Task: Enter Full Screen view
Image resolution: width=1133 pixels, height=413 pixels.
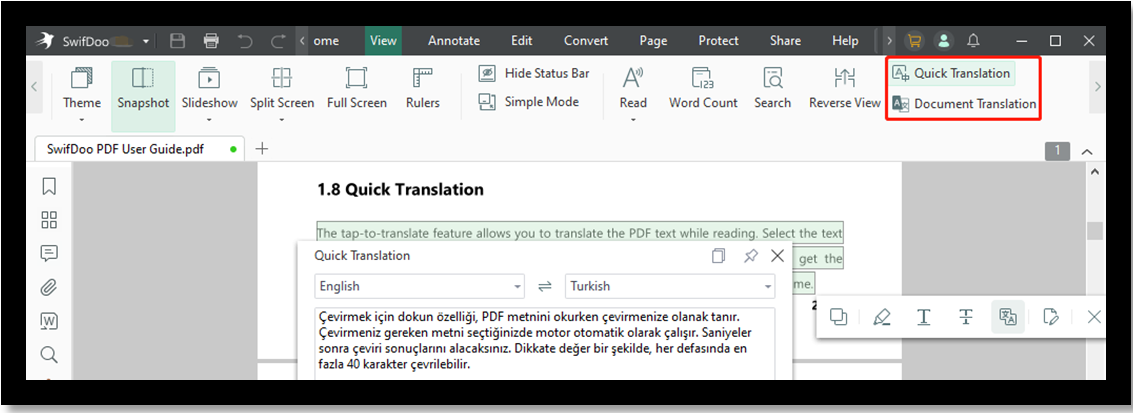Action: [x=357, y=87]
